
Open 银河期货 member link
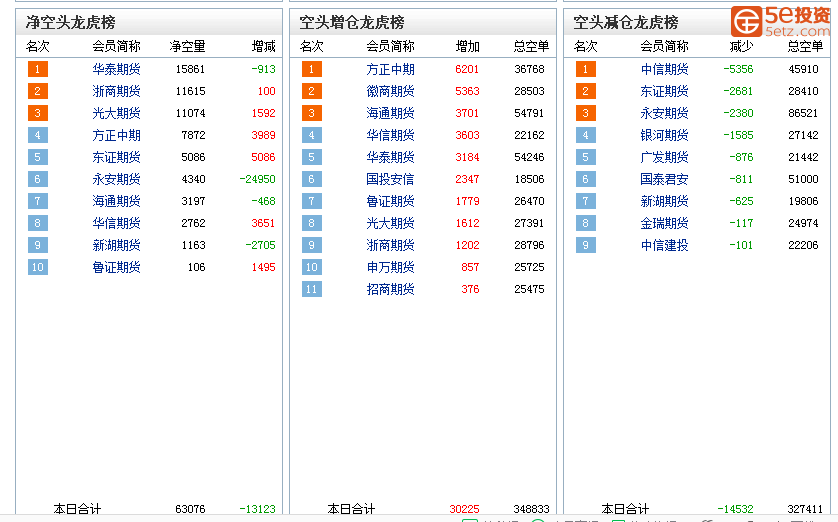click(664, 135)
